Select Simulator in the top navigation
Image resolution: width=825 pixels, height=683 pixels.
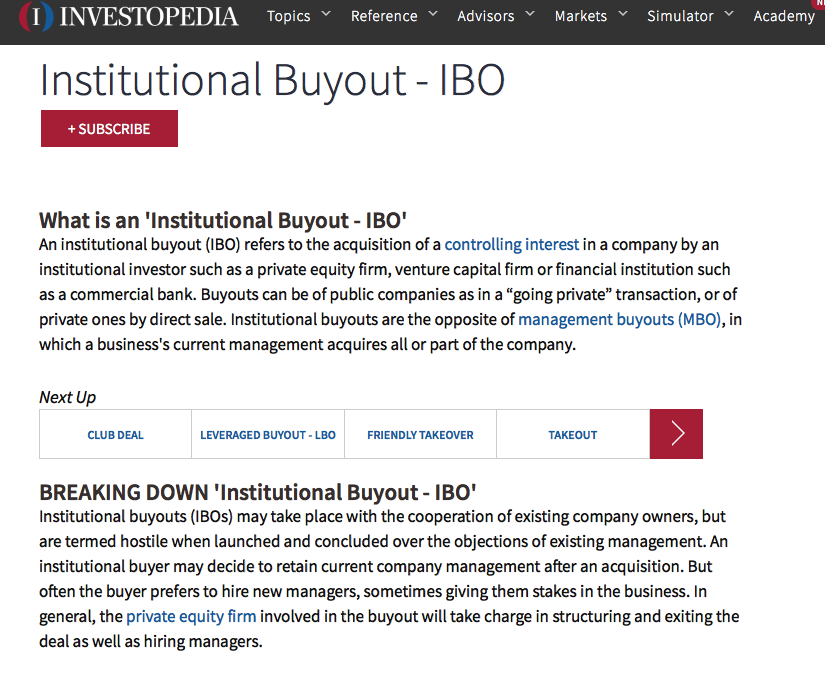(680, 16)
